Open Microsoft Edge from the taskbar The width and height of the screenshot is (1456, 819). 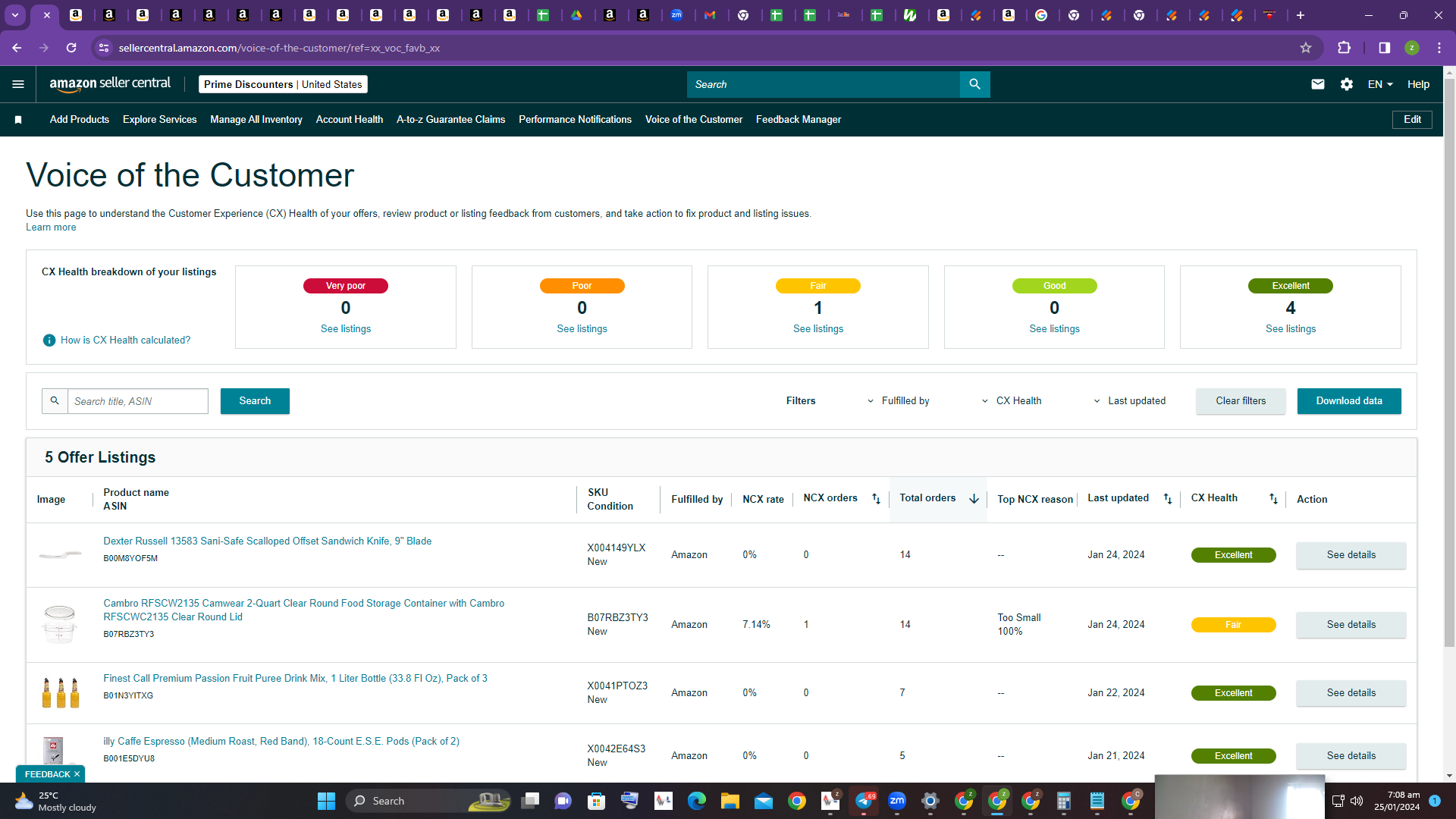click(696, 801)
